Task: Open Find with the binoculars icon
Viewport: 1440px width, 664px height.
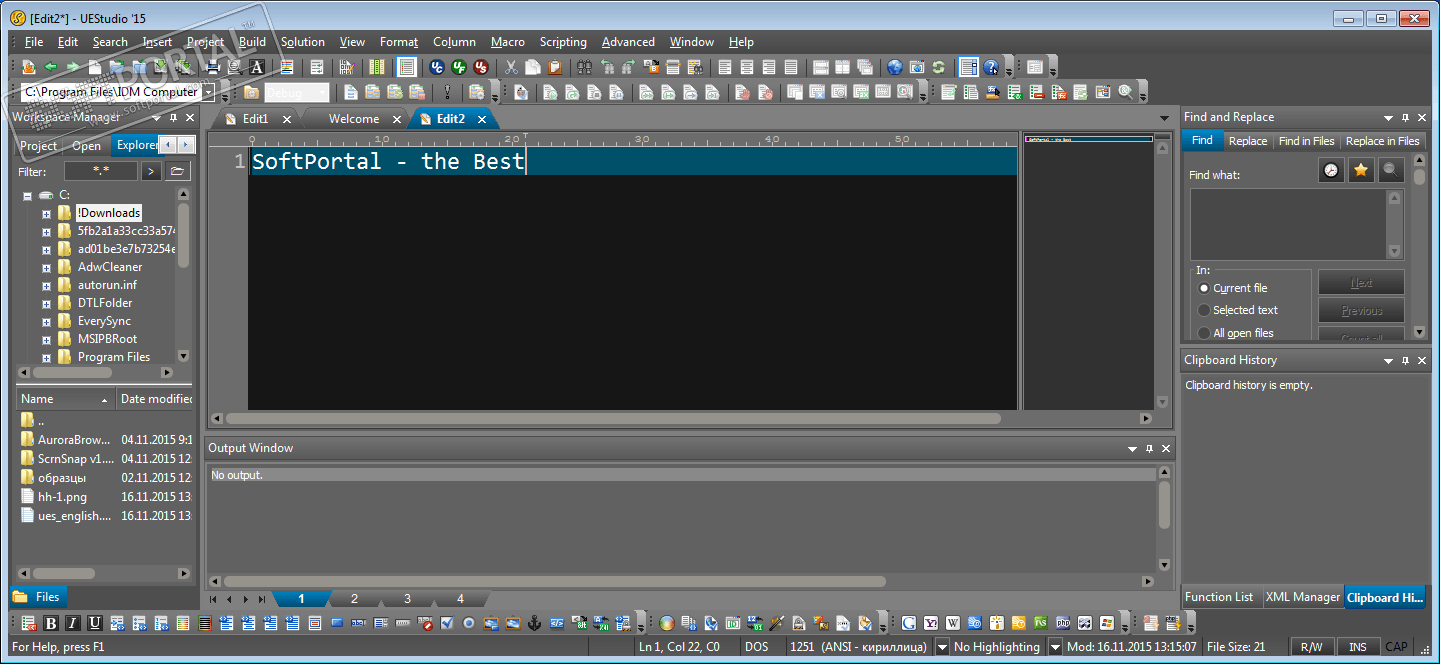Action: pyautogui.click(x=585, y=67)
